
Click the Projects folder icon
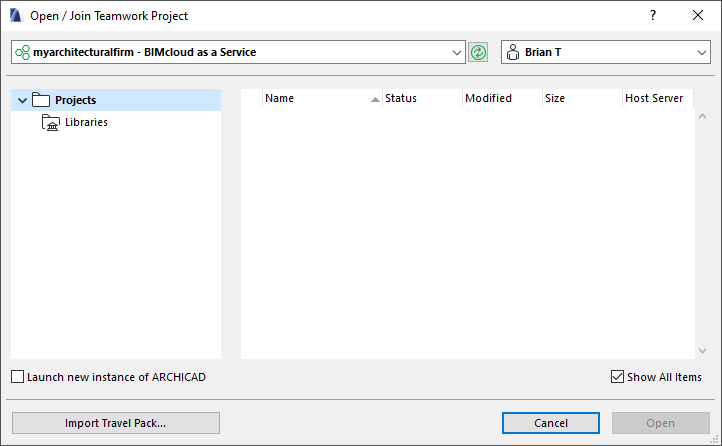pyautogui.click(x=41, y=100)
